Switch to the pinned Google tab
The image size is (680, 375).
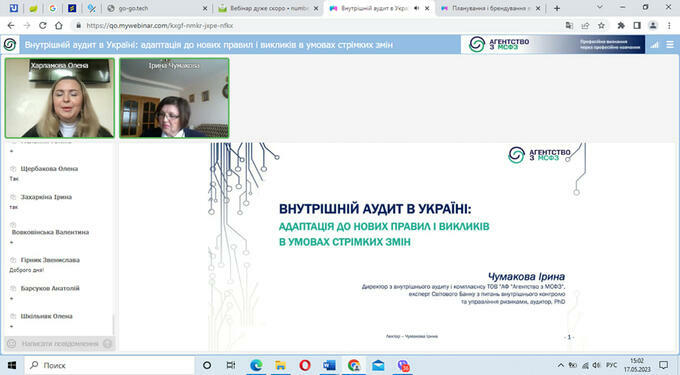click(52, 8)
